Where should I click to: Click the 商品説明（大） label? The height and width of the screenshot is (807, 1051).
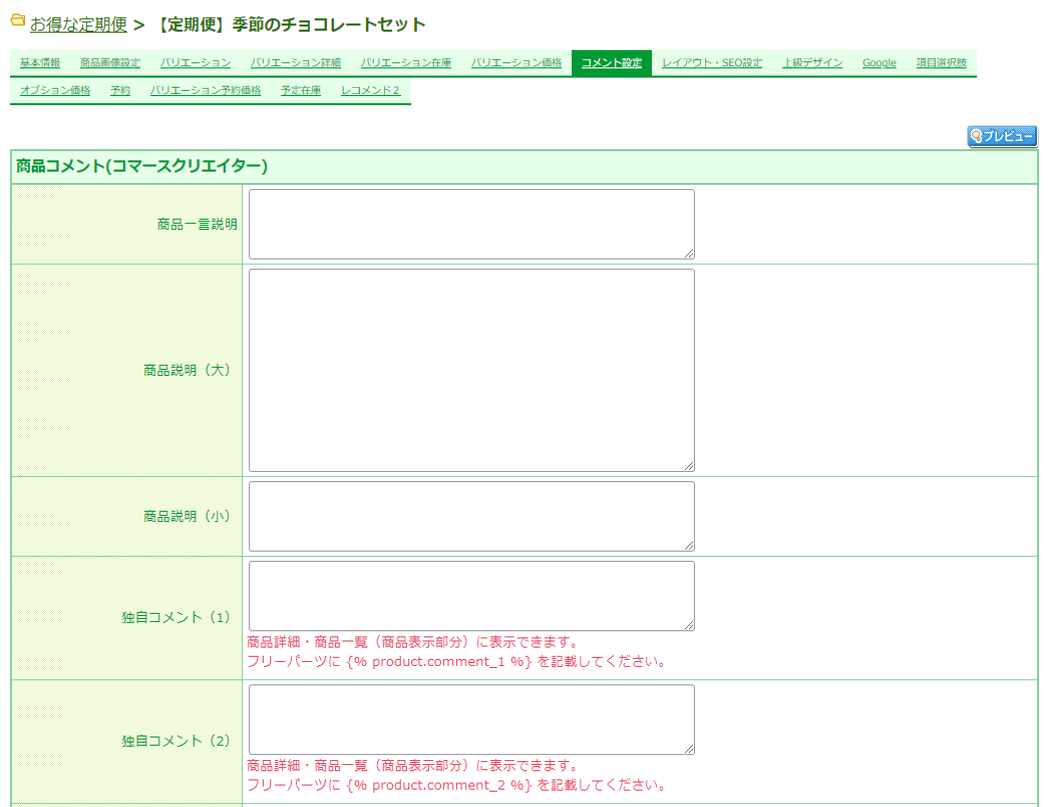(x=187, y=370)
